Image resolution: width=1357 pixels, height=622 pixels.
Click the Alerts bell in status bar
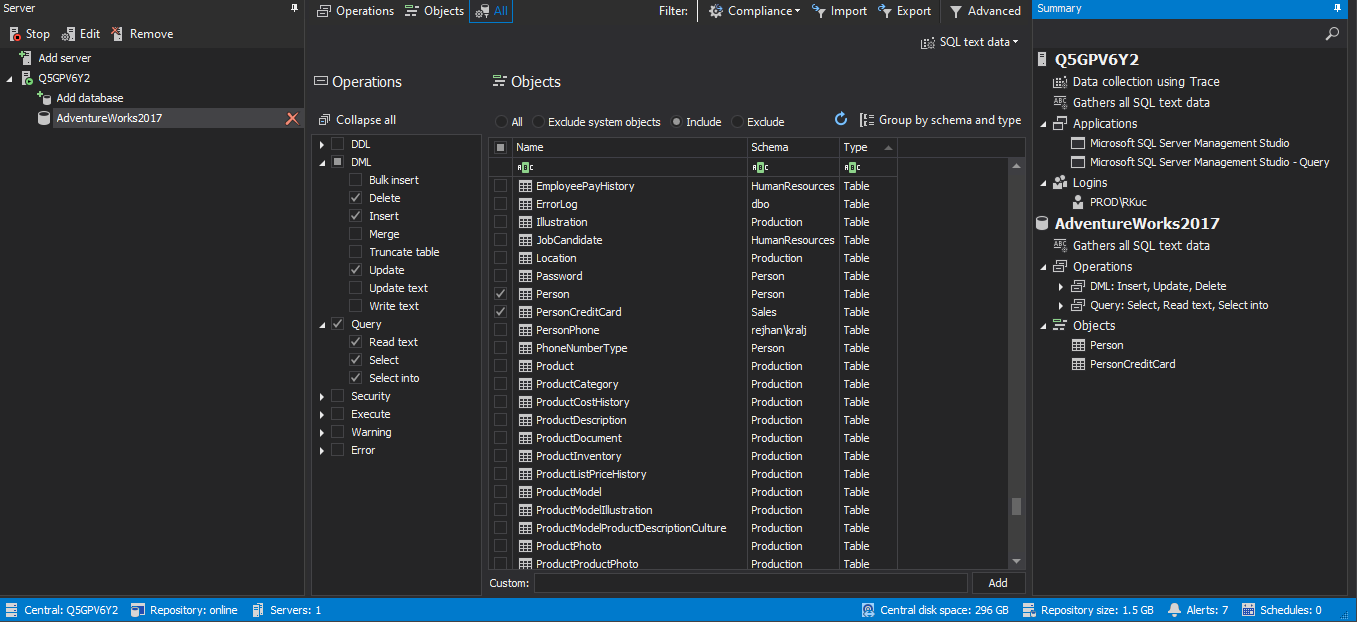[1176, 610]
